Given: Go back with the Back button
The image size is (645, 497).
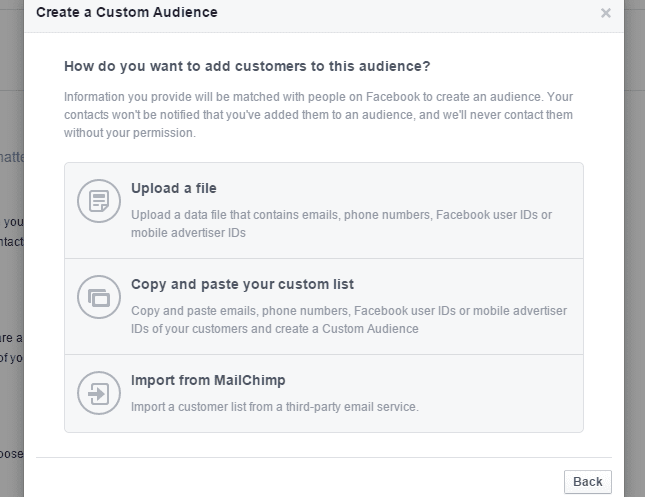Looking at the screenshot, I should point(588,482).
